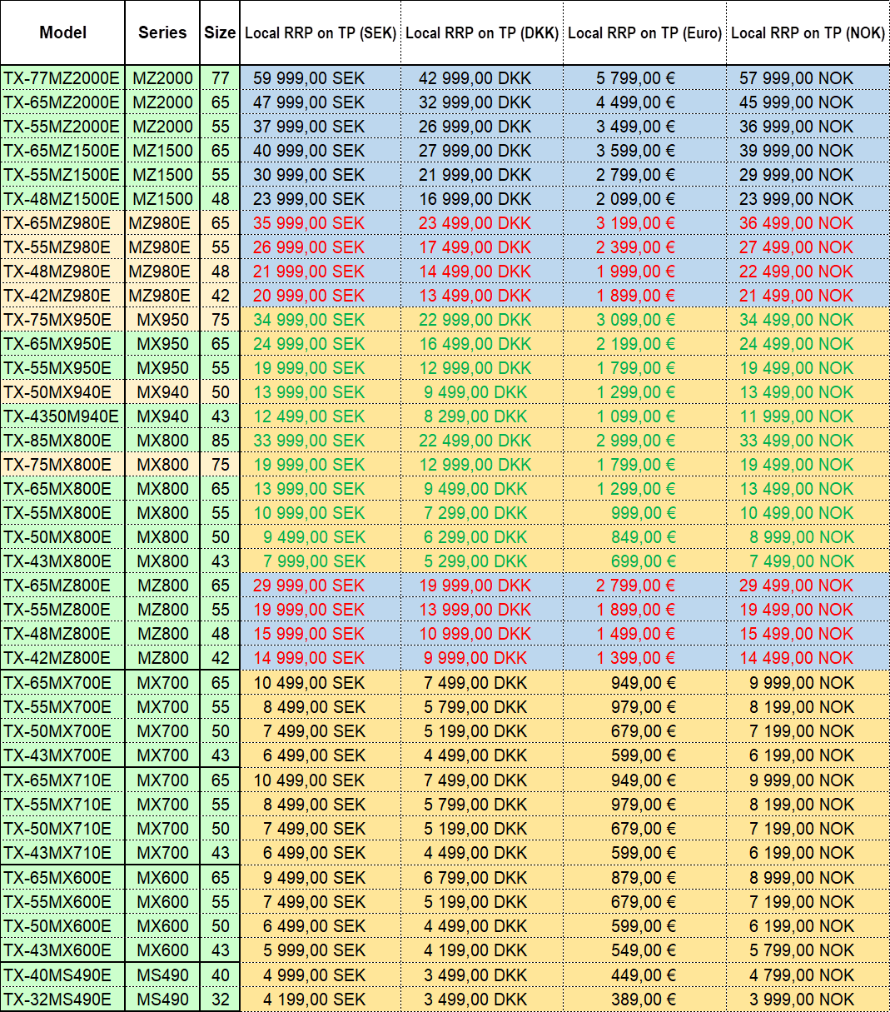
Task: Click the 27 999,00 DKK cell
Action: pos(481,150)
